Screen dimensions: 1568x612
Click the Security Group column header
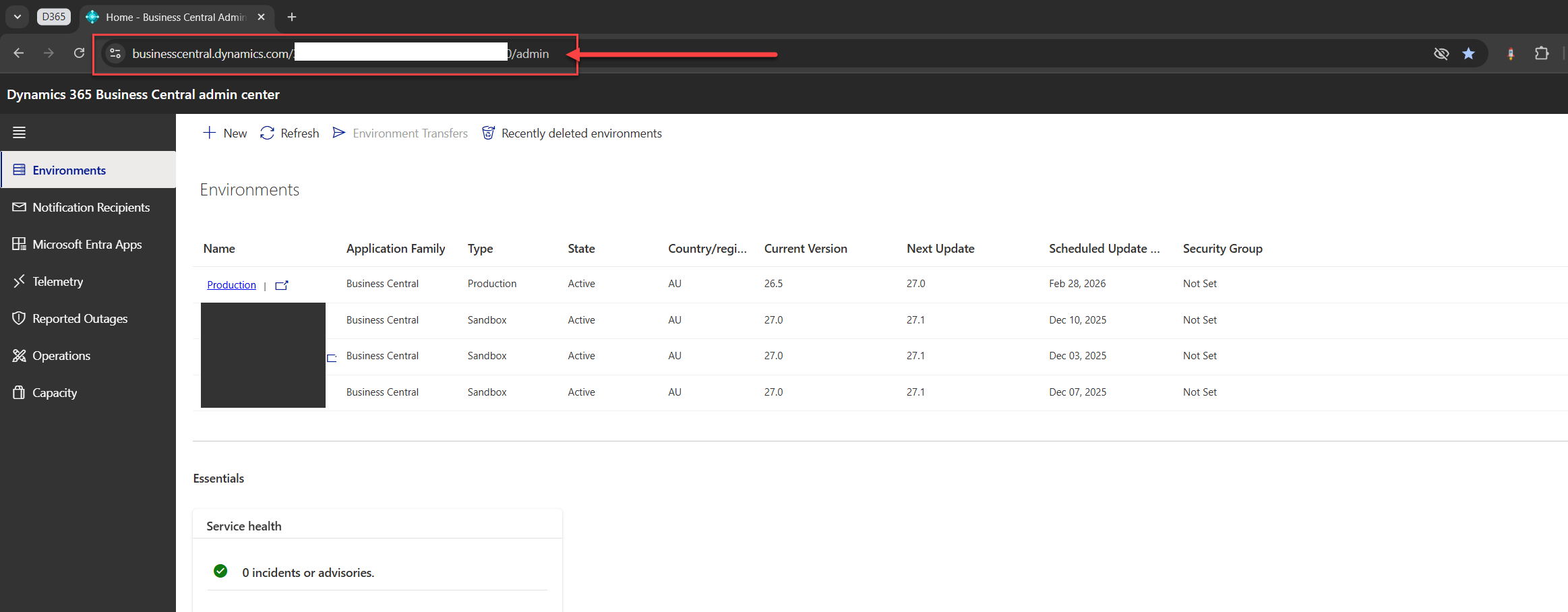(x=1222, y=248)
